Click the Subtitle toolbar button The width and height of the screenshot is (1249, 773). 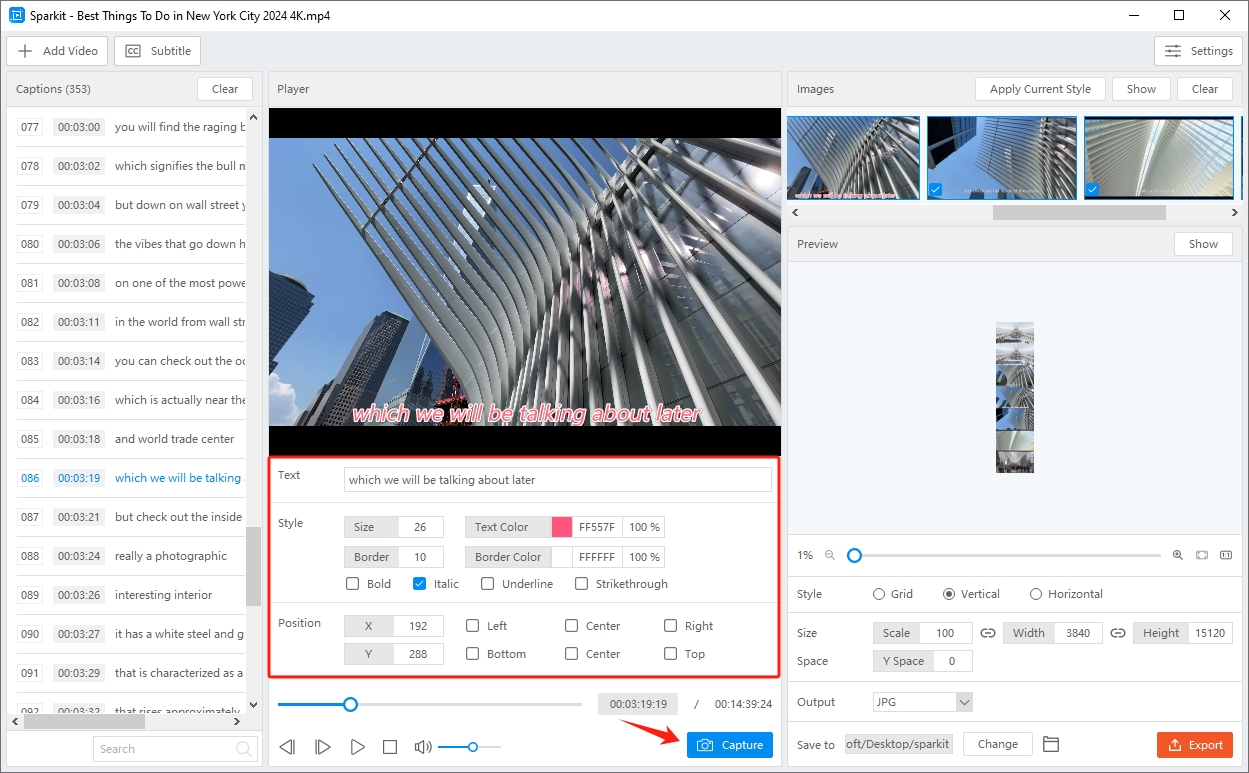[x=158, y=51]
